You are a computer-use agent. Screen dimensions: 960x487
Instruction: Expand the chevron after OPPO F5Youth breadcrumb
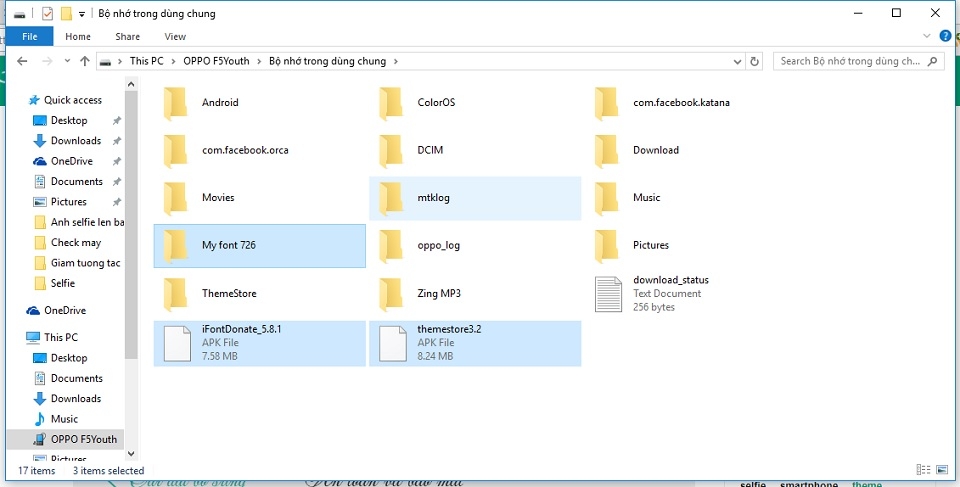pyautogui.click(x=259, y=61)
